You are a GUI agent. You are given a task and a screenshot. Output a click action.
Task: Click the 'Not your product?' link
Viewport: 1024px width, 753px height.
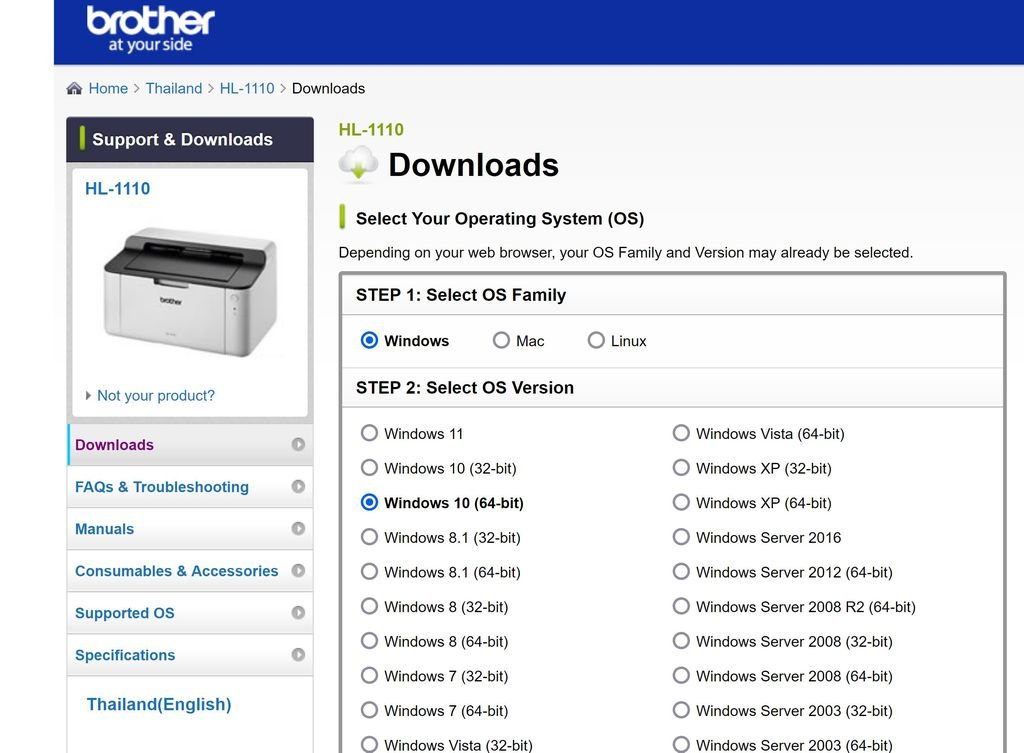click(x=155, y=396)
